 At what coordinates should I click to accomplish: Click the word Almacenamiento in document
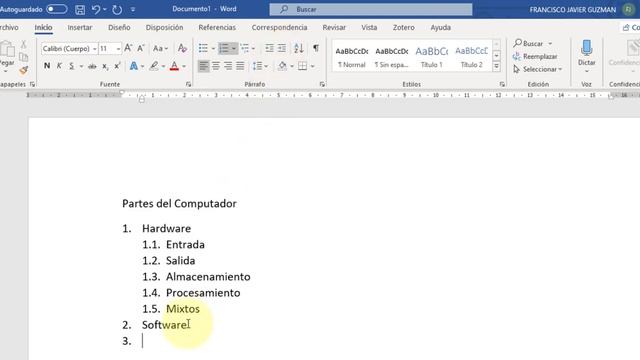point(208,277)
